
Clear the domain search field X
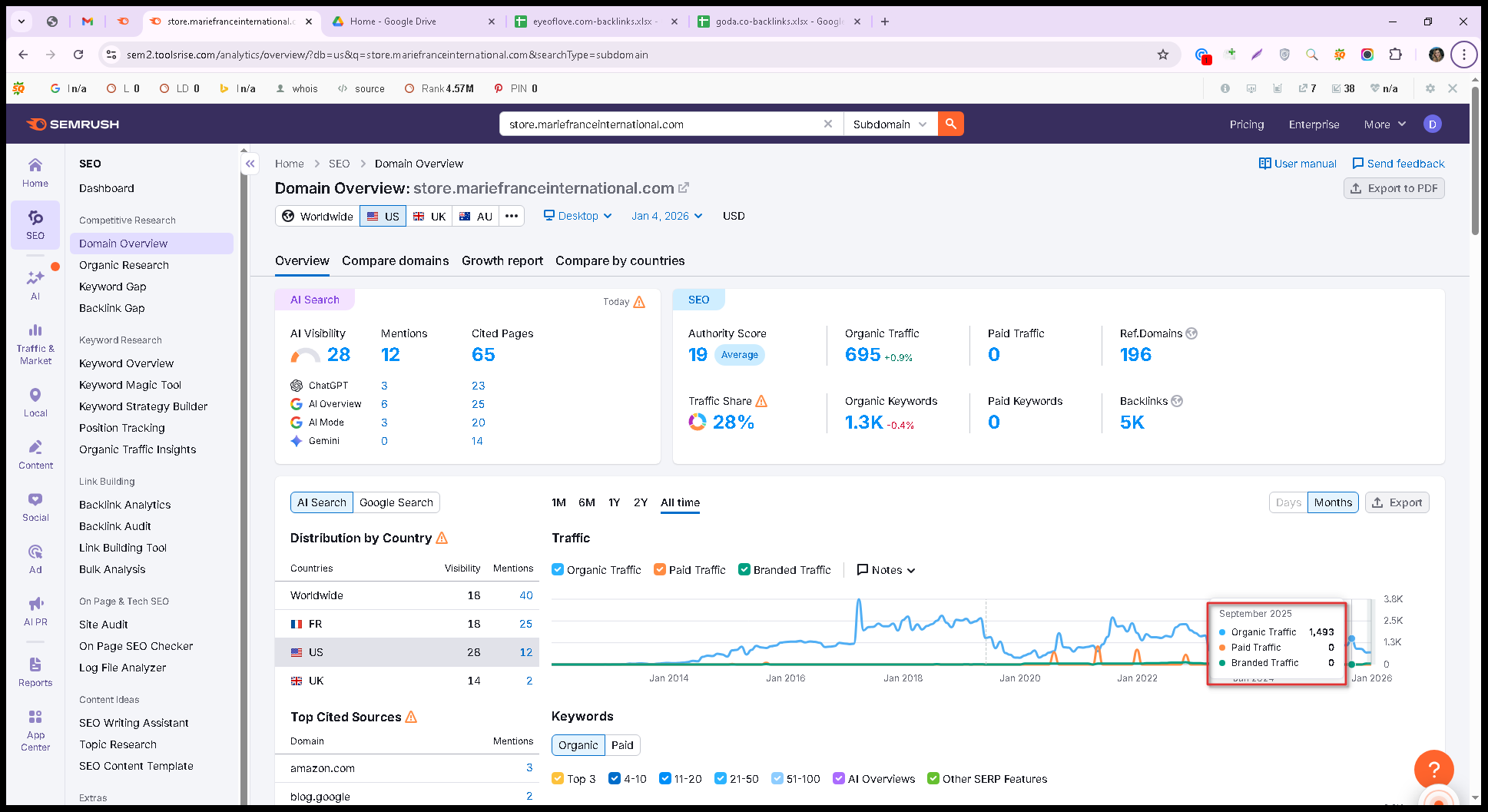pos(828,124)
